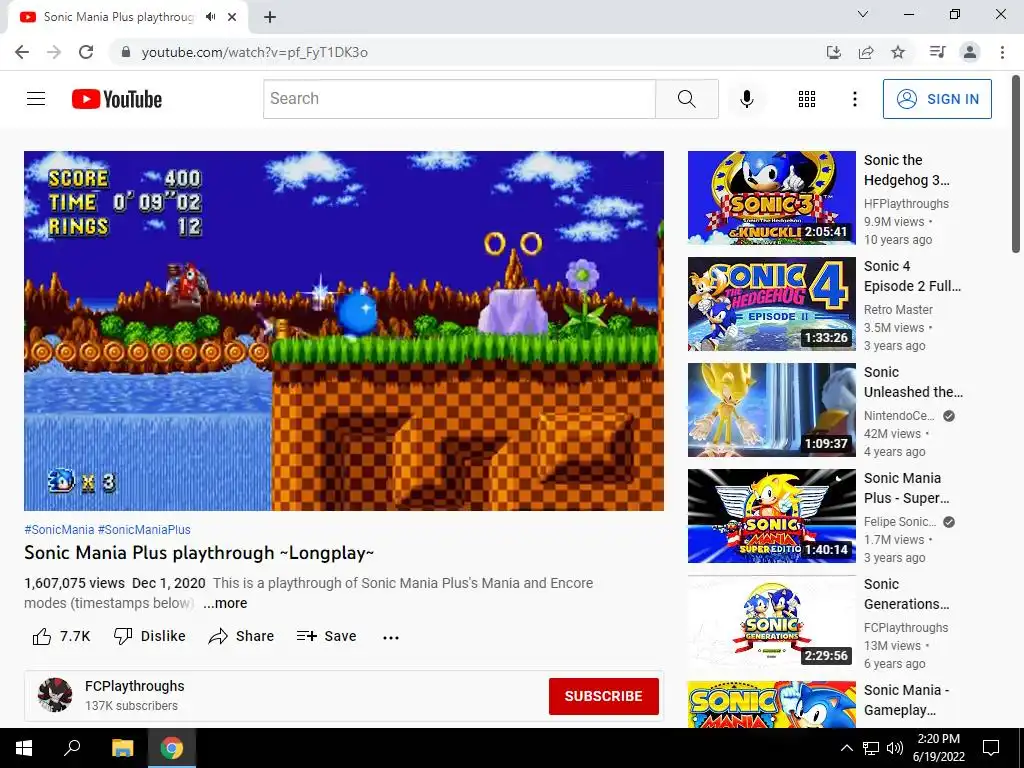1024x768 pixels.
Task: Click the SIGN IN button
Action: click(937, 99)
